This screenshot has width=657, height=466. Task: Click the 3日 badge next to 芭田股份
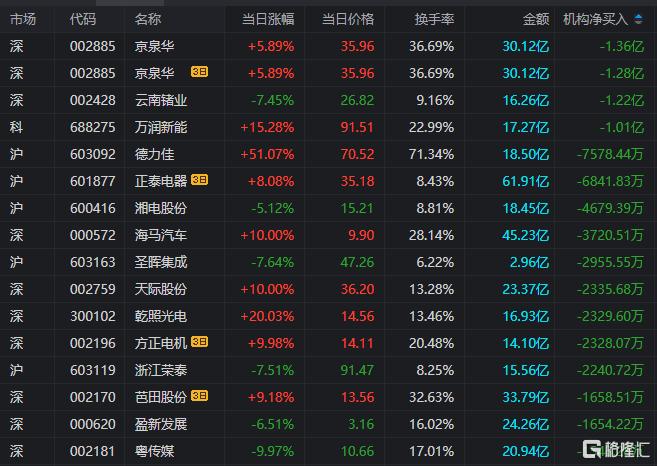200,397
